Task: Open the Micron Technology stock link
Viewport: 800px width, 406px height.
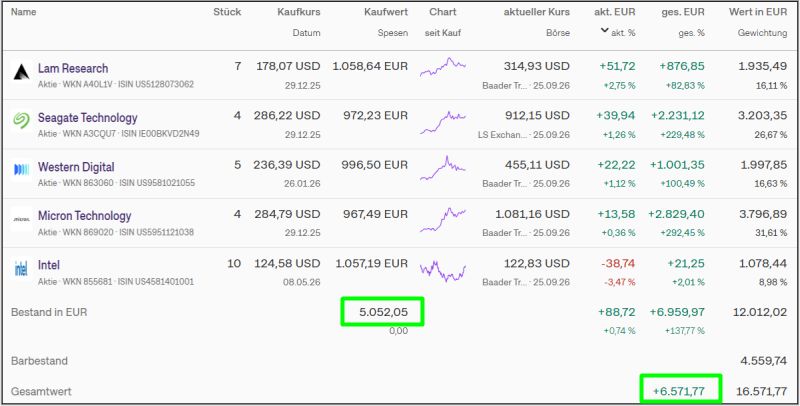Action: [x=85, y=216]
